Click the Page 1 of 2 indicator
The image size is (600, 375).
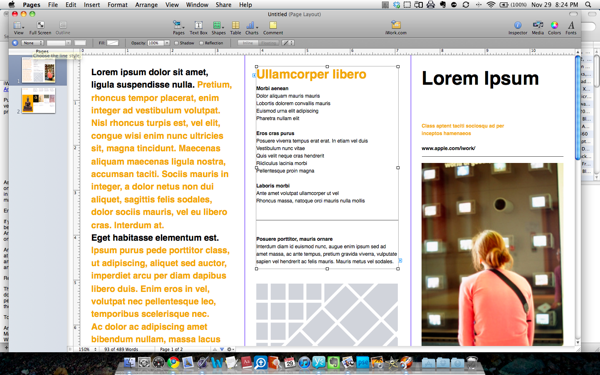[171, 349]
